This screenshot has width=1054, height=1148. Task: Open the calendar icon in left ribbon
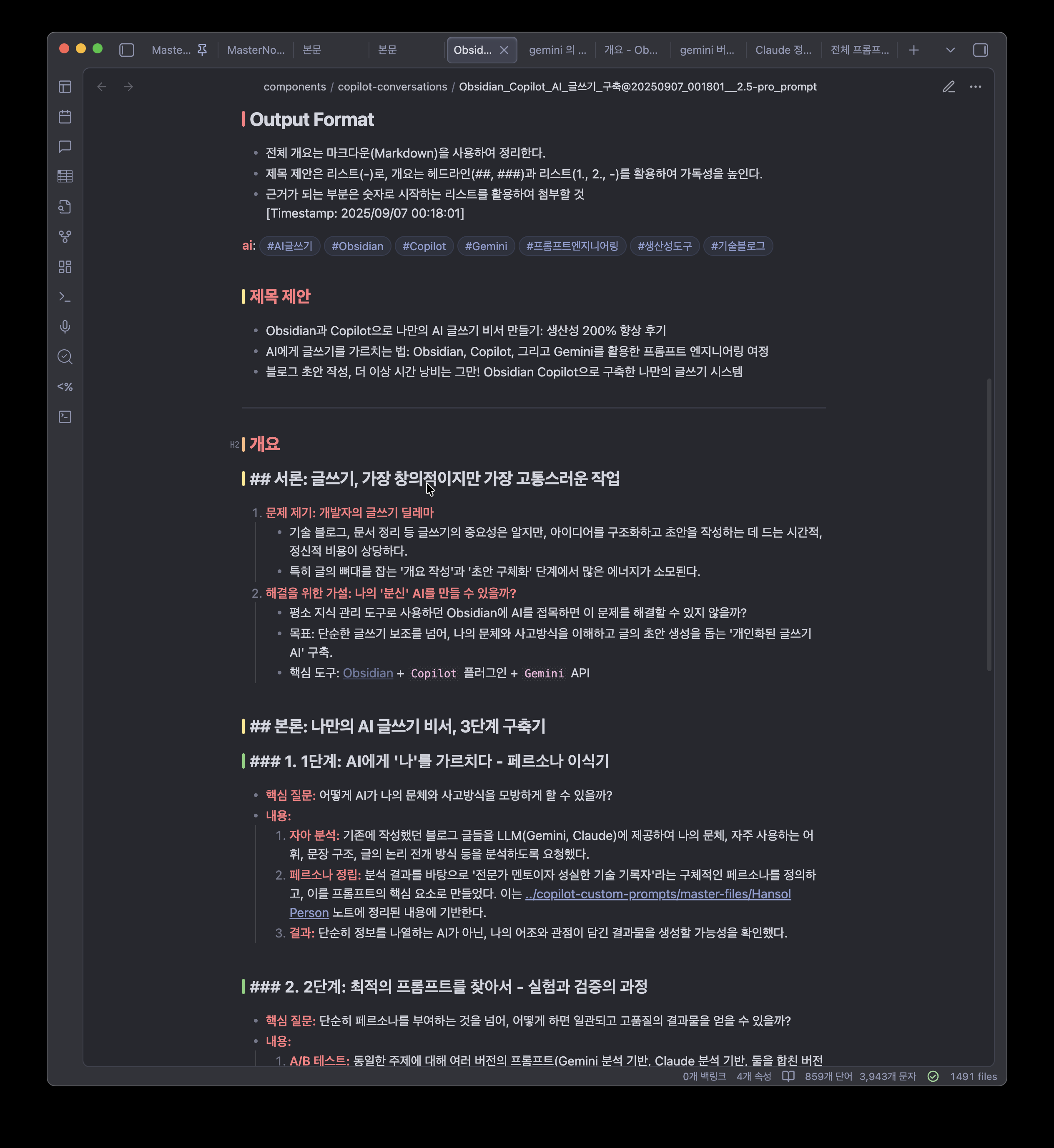point(65,117)
